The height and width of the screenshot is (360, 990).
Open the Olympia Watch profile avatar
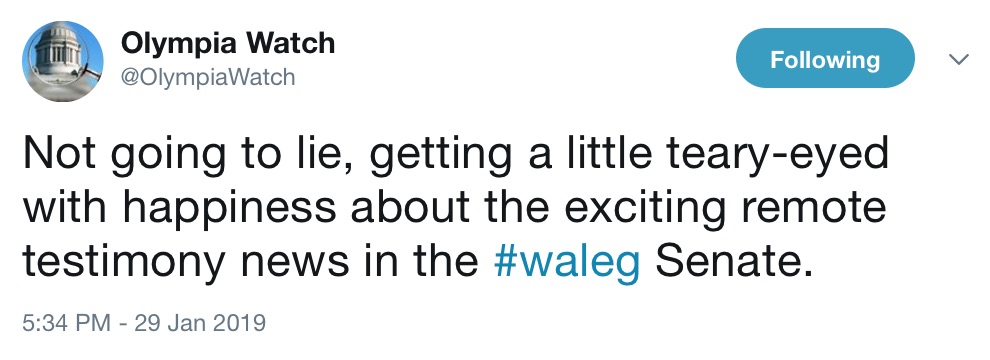pos(63,61)
